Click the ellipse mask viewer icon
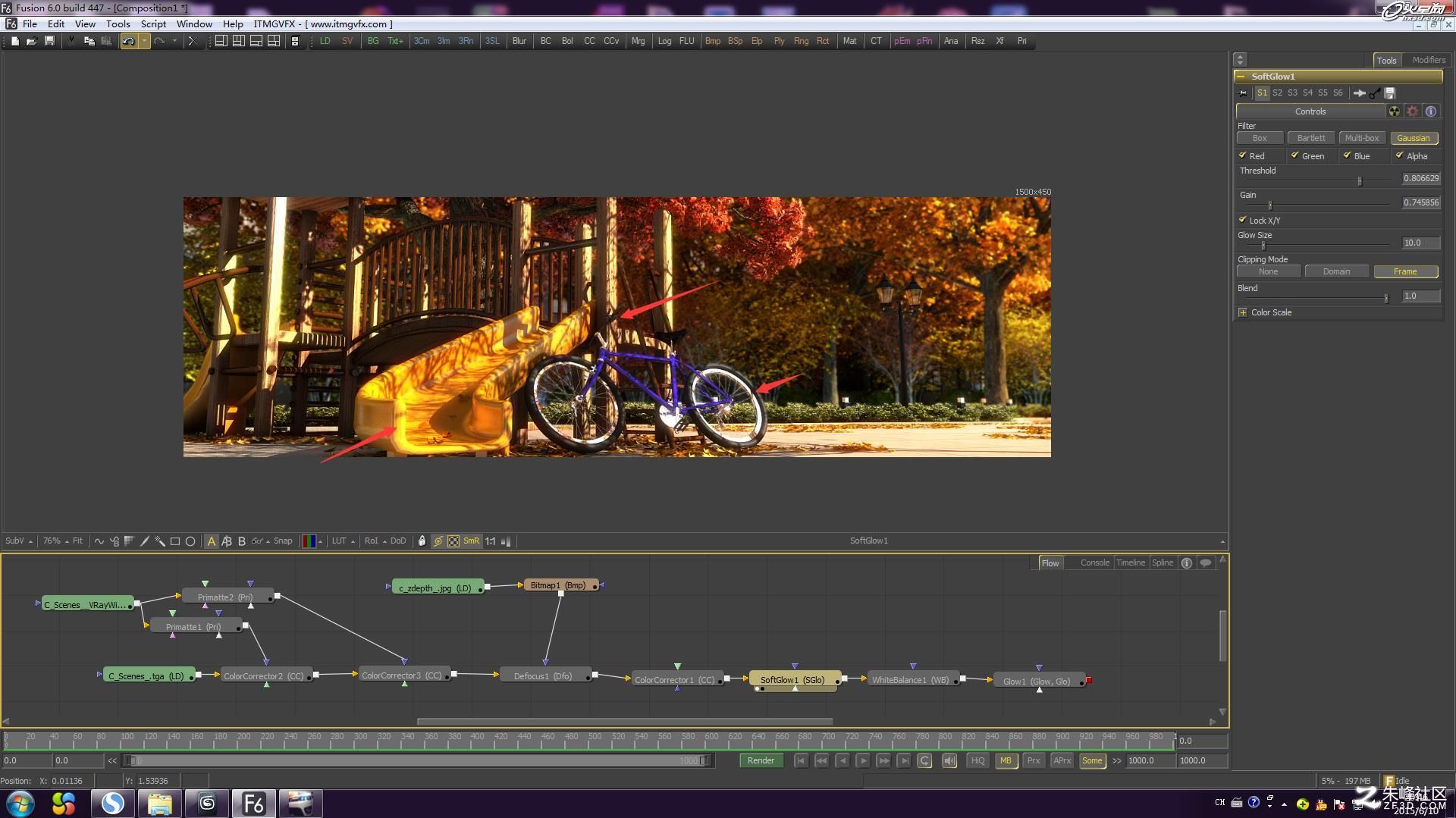Viewport: 1456px width, 818px height. [190, 541]
